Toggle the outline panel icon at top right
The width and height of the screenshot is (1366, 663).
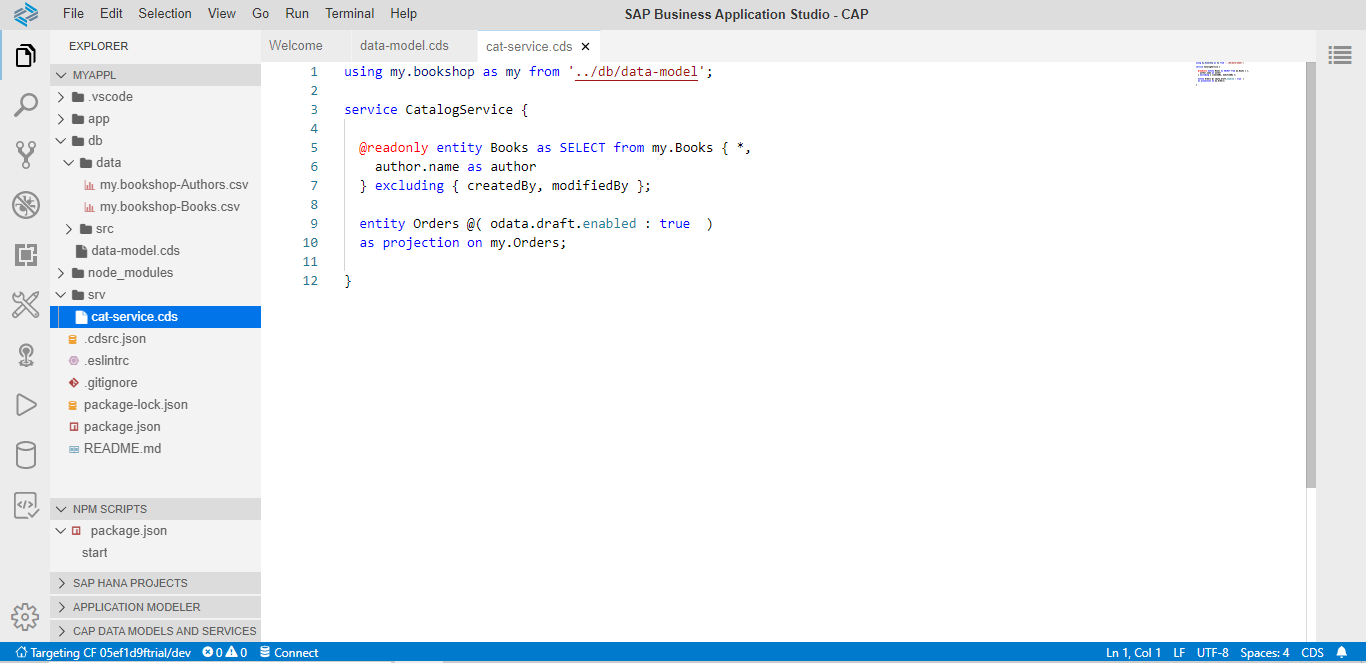click(x=1340, y=55)
